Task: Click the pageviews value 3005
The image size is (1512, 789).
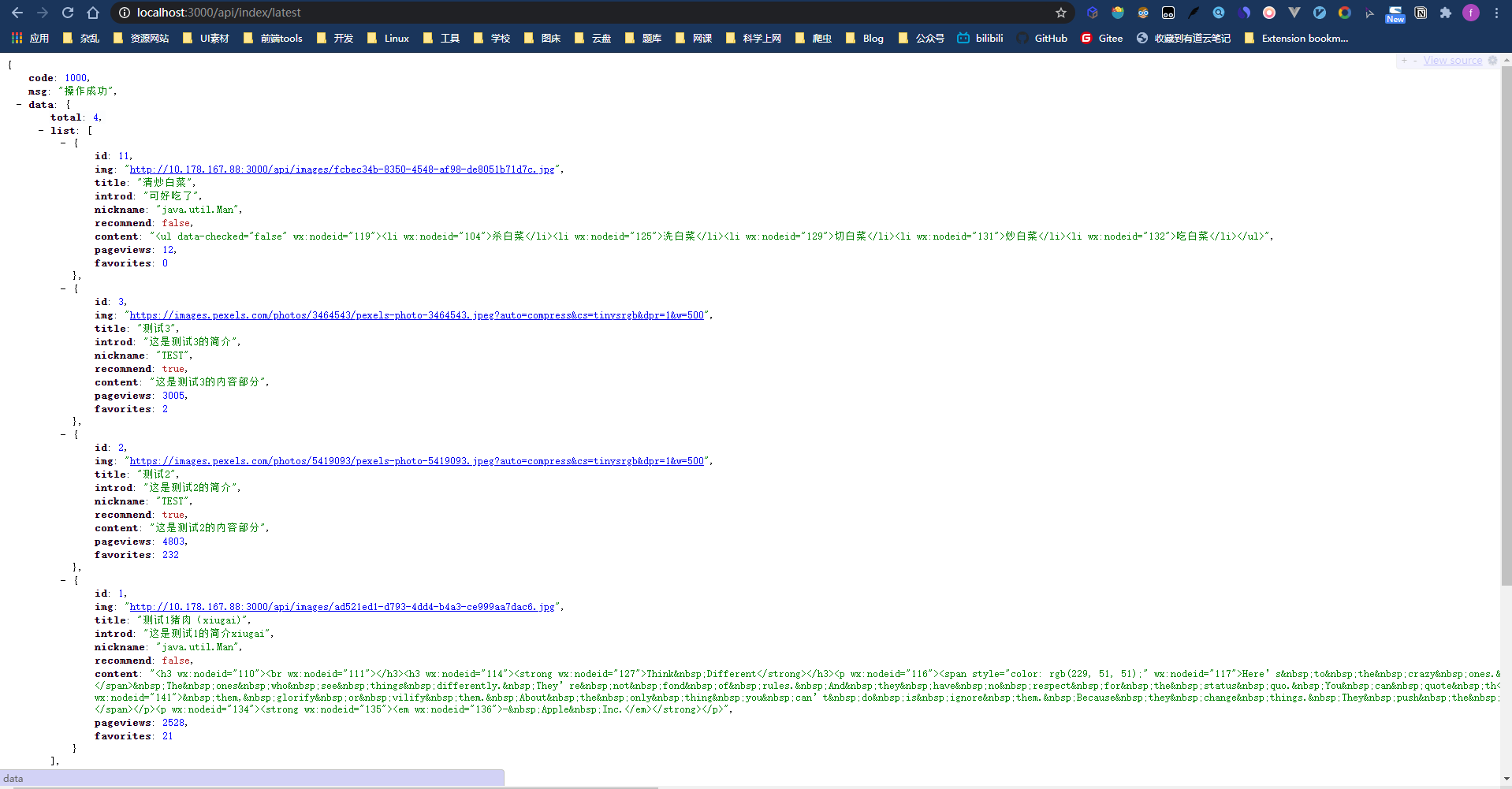Action: 173,396
